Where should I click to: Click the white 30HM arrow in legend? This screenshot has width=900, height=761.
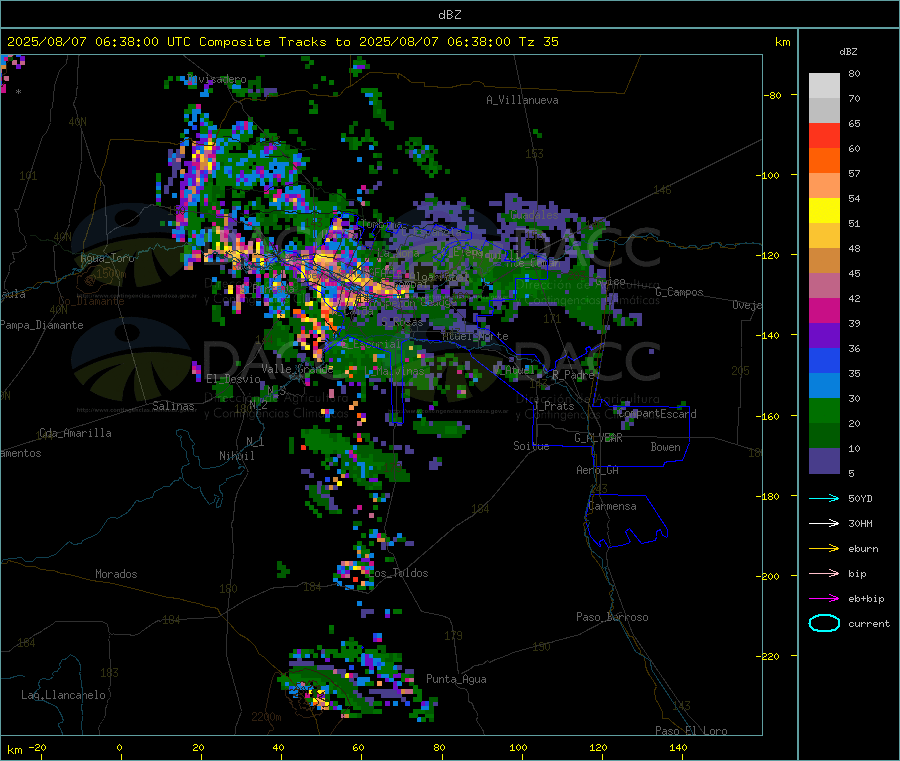(x=824, y=523)
